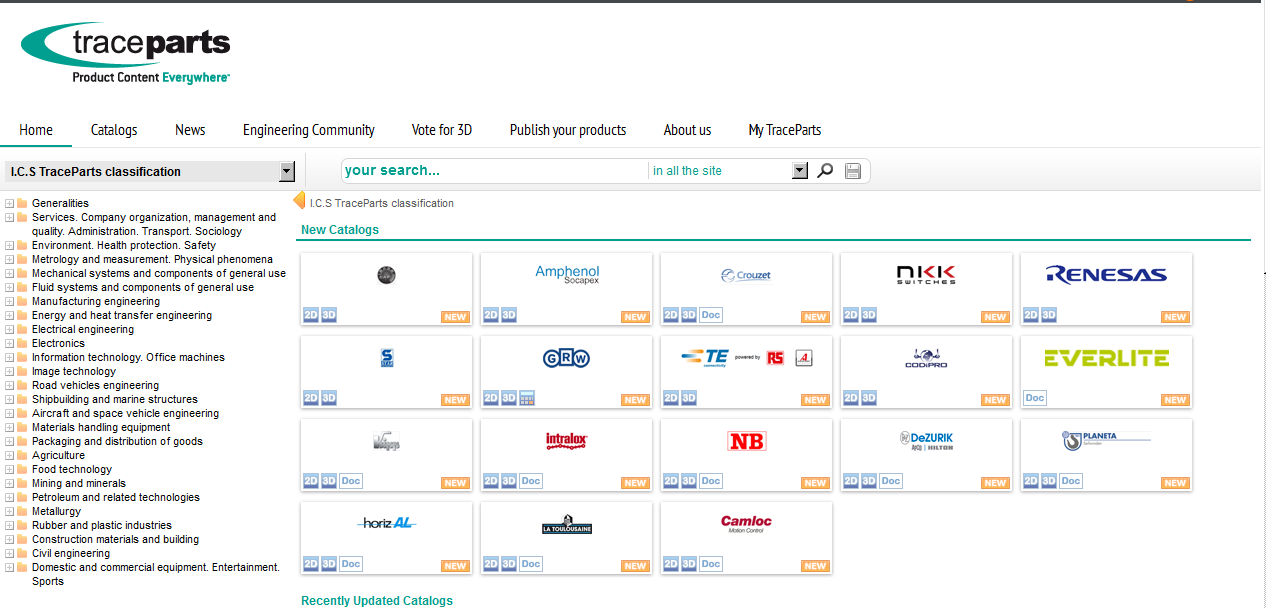The width and height of the screenshot is (1266, 608).
Task: Click the 2D icon on Codipro card
Action: (851, 398)
